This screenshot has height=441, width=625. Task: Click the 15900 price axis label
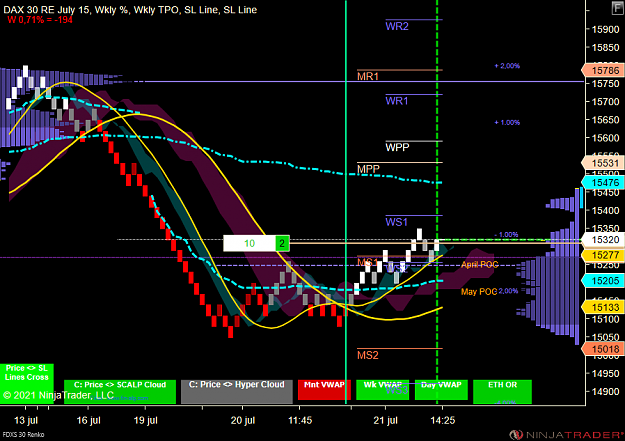tap(605, 30)
